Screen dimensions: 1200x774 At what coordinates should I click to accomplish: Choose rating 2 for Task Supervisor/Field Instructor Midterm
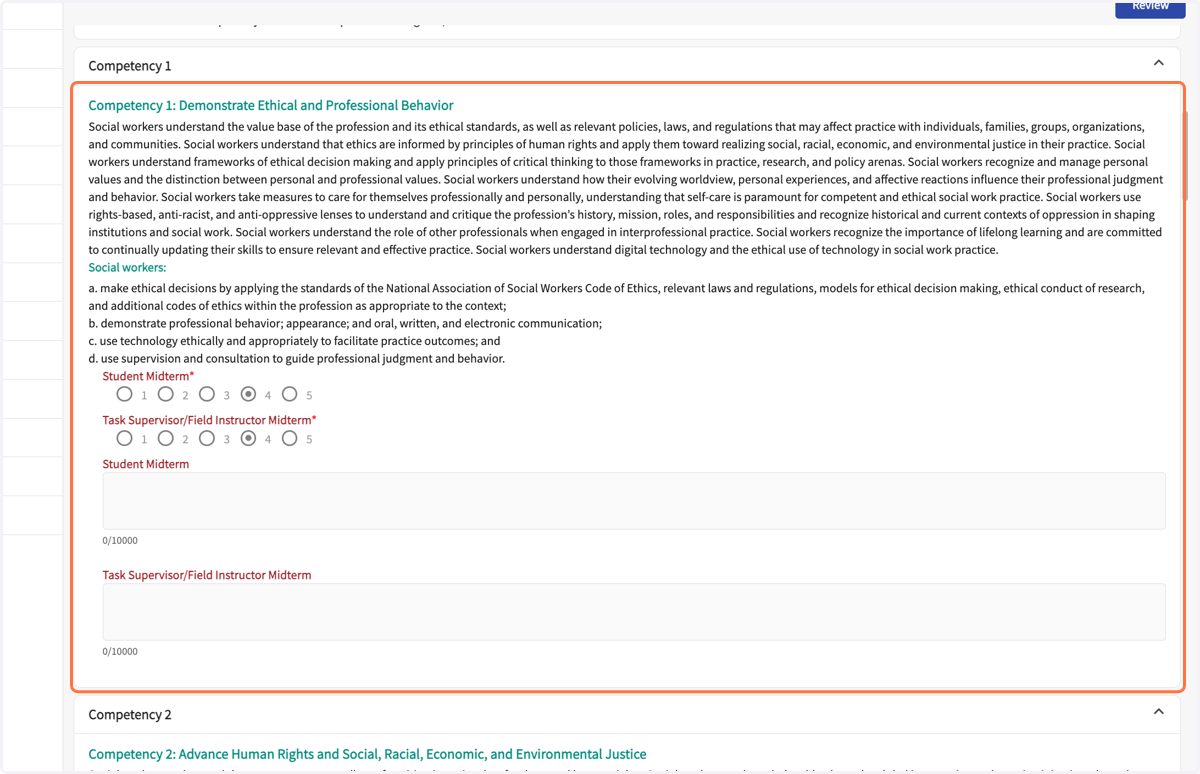click(166, 438)
